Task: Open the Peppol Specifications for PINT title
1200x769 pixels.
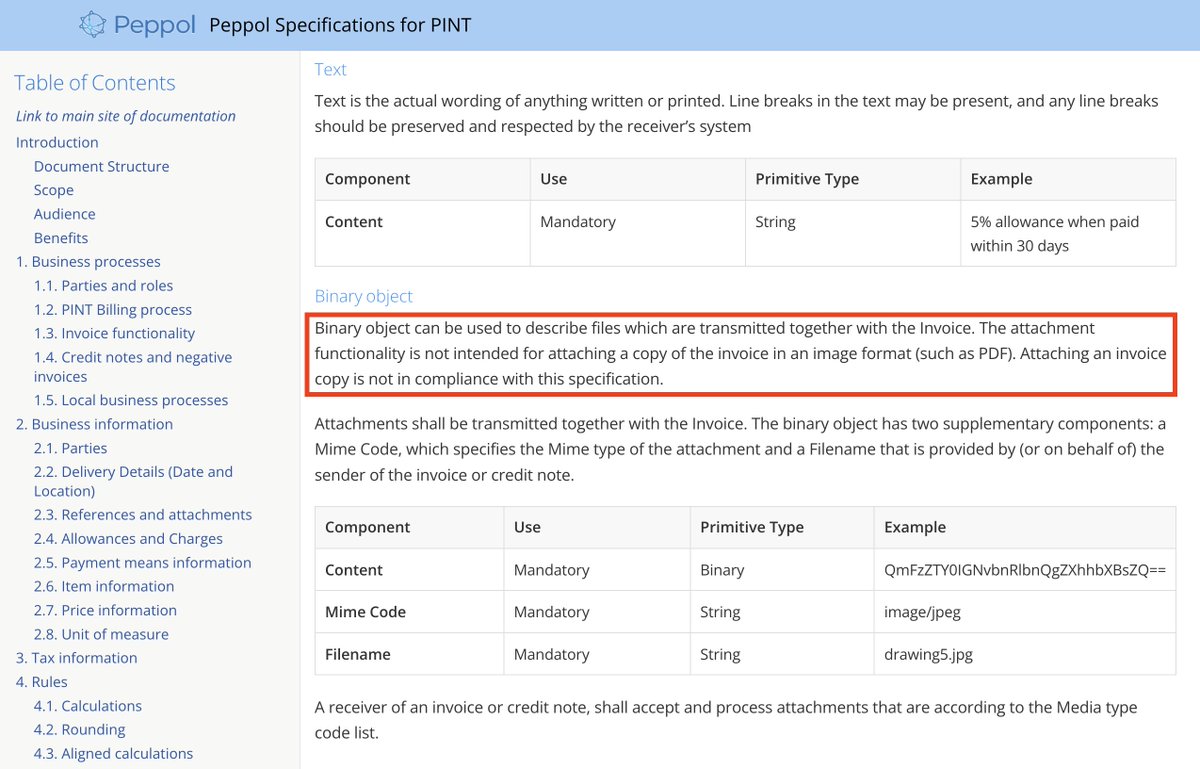Action: [340, 25]
